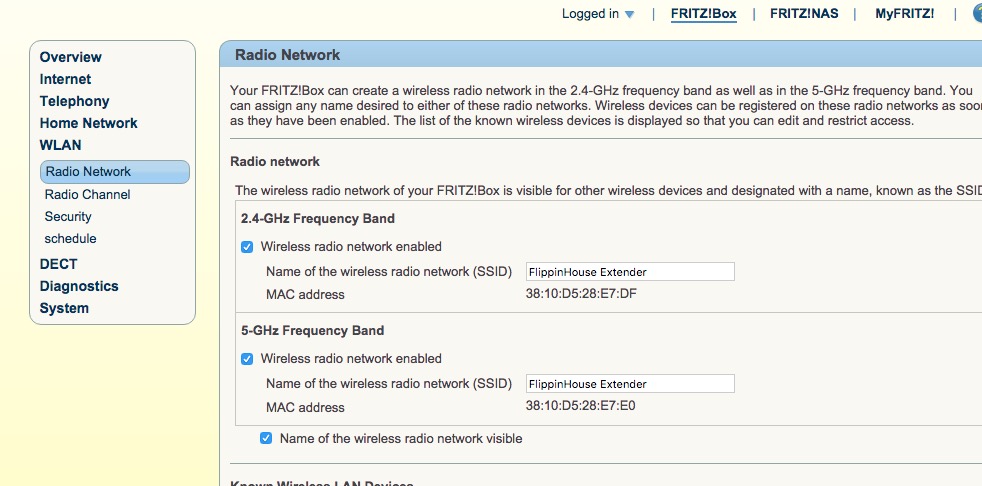Toggle Name of the wireless radio network visible
Image resolution: width=982 pixels, height=486 pixels.
tap(266, 438)
